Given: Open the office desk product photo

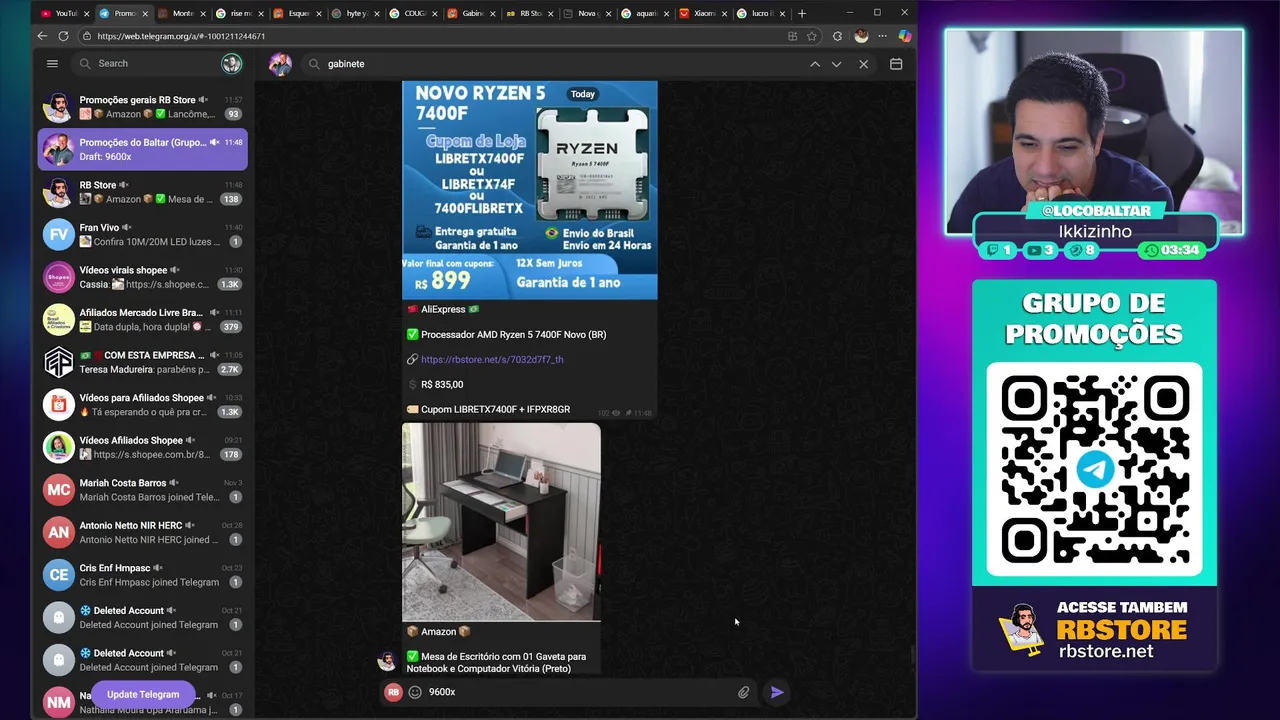Looking at the screenshot, I should 501,522.
